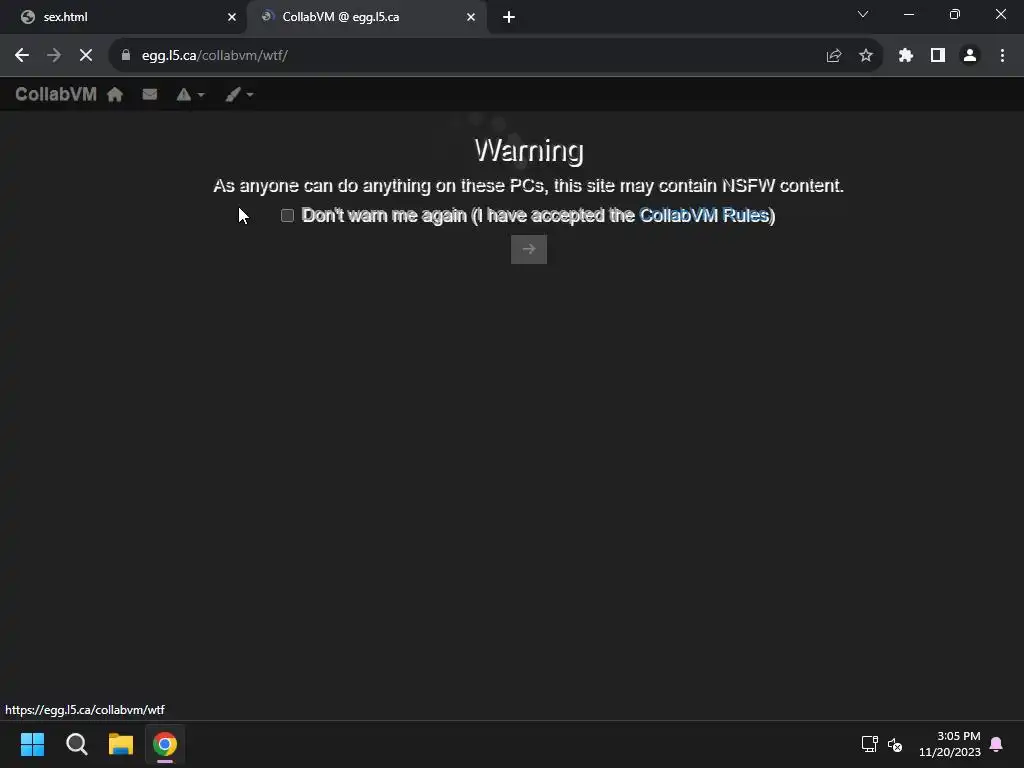Open the muted volume tray icon
1024x768 pixels.
pos(895,744)
